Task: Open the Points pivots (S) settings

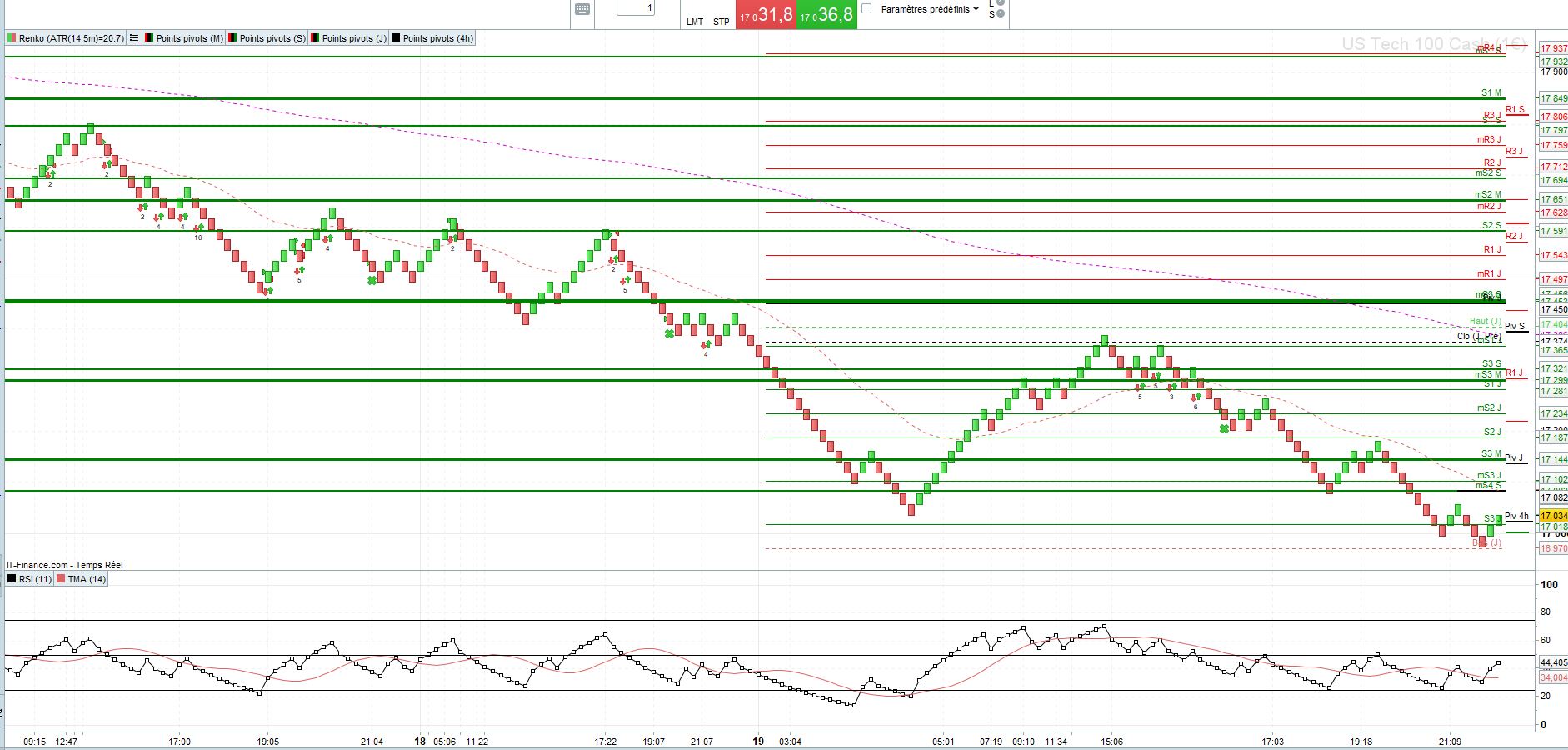Action: 272,38
